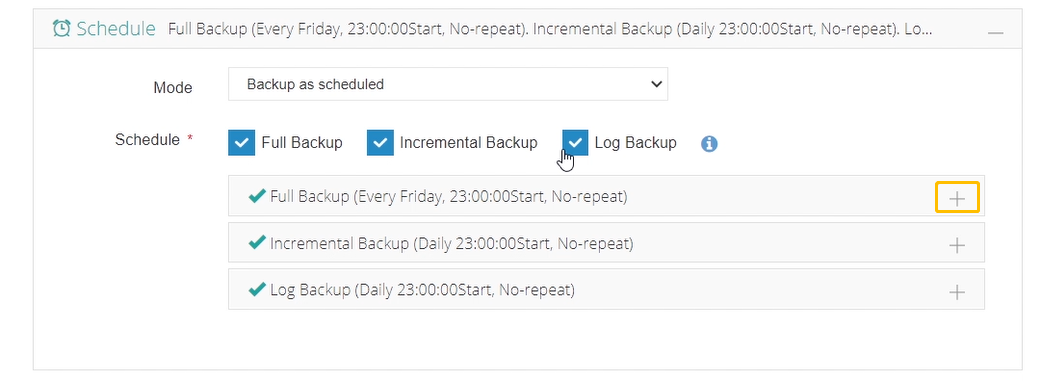Uncheck the Full Backup checkbox
1043x381 pixels.
(241, 142)
